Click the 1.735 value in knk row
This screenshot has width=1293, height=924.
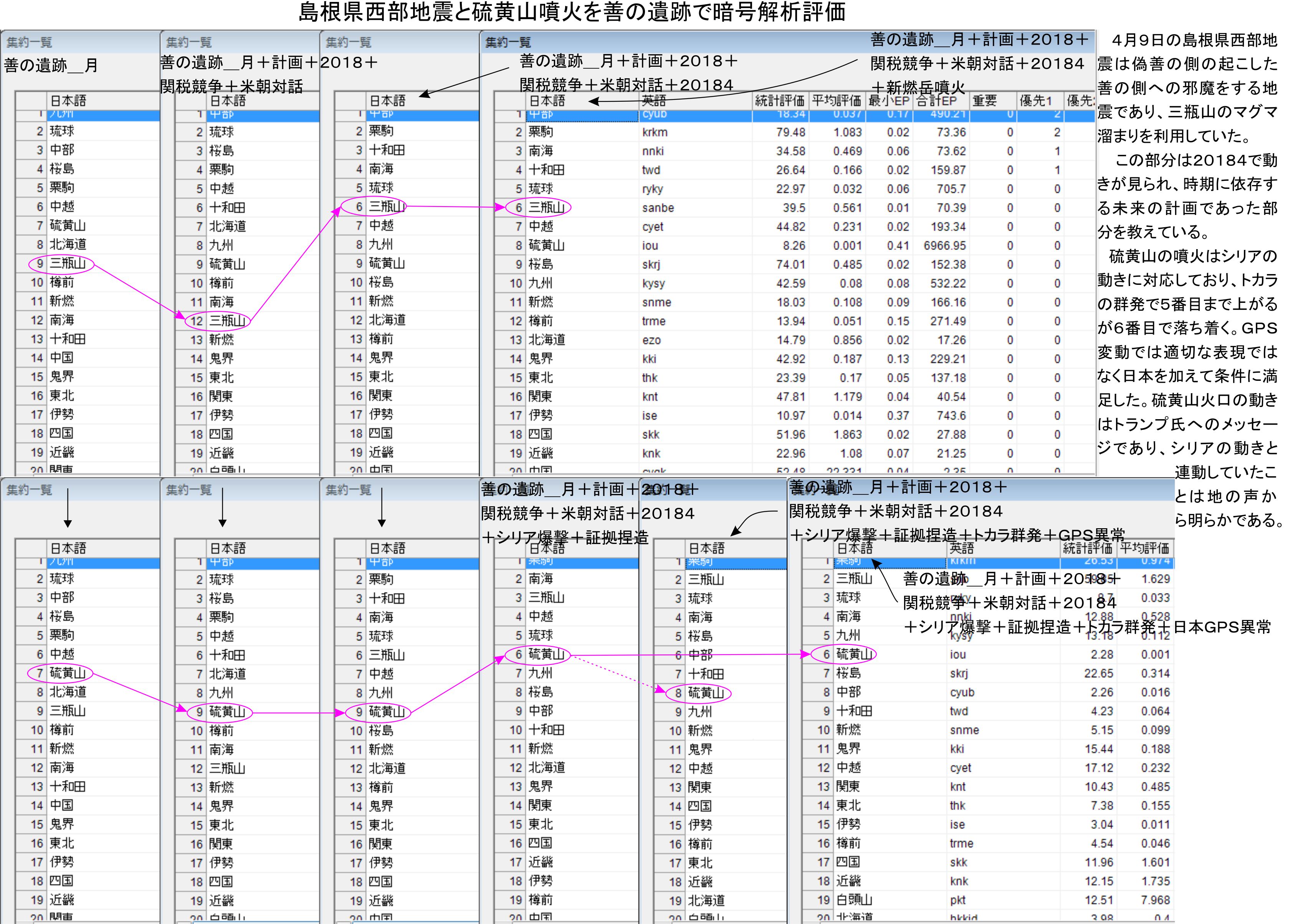coord(1155,881)
